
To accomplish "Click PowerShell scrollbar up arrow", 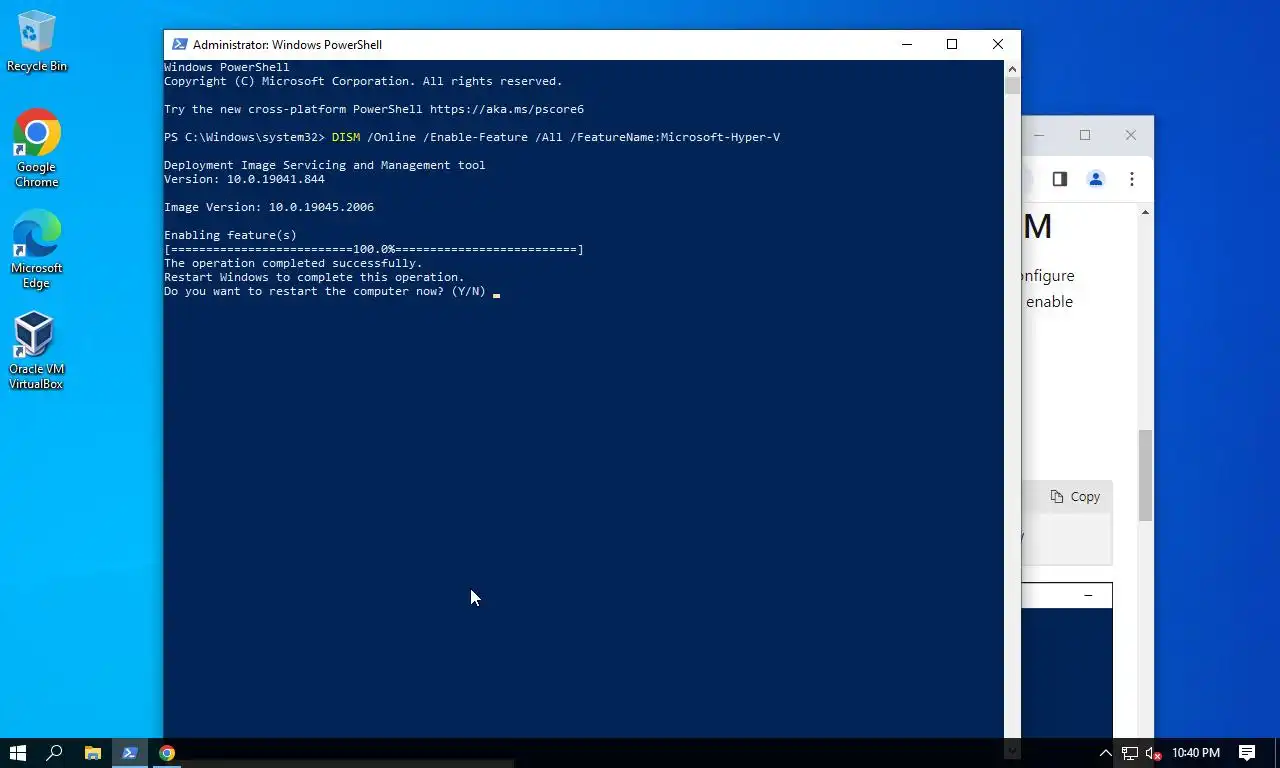I will [x=1012, y=68].
